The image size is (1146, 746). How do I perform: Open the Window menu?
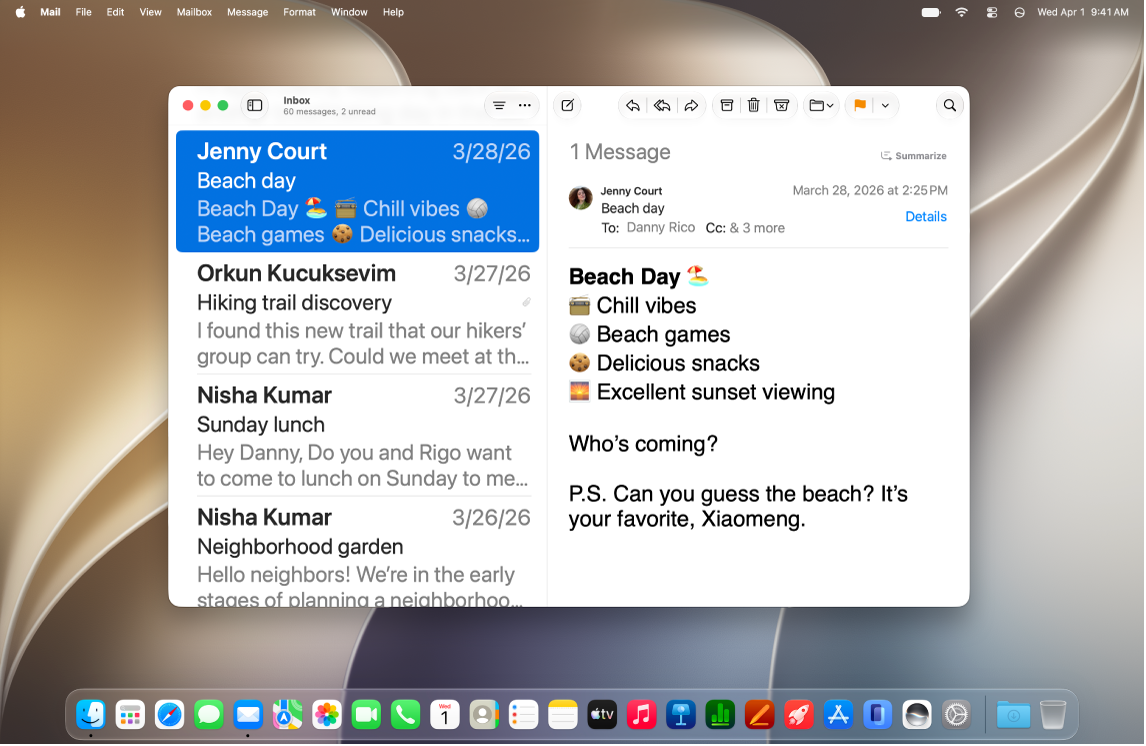point(349,12)
